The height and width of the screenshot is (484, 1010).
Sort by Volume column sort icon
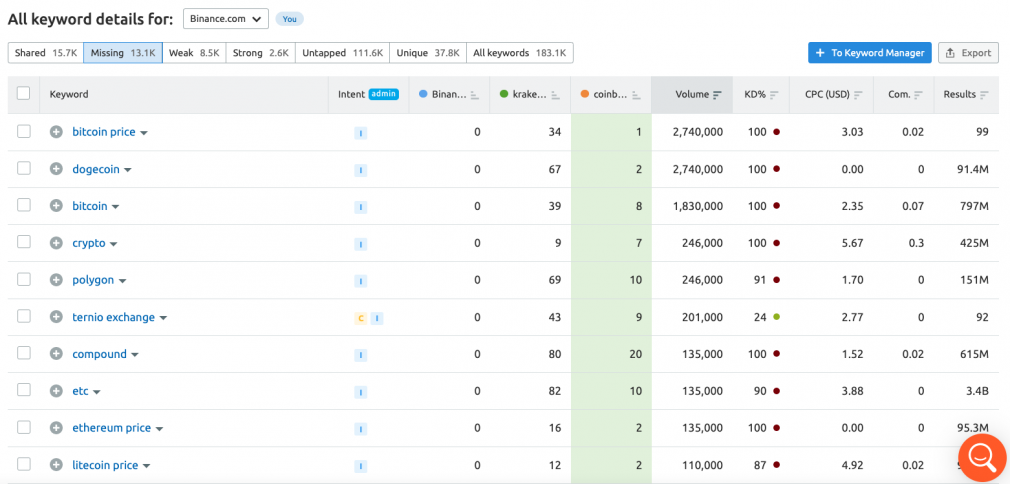[717, 95]
